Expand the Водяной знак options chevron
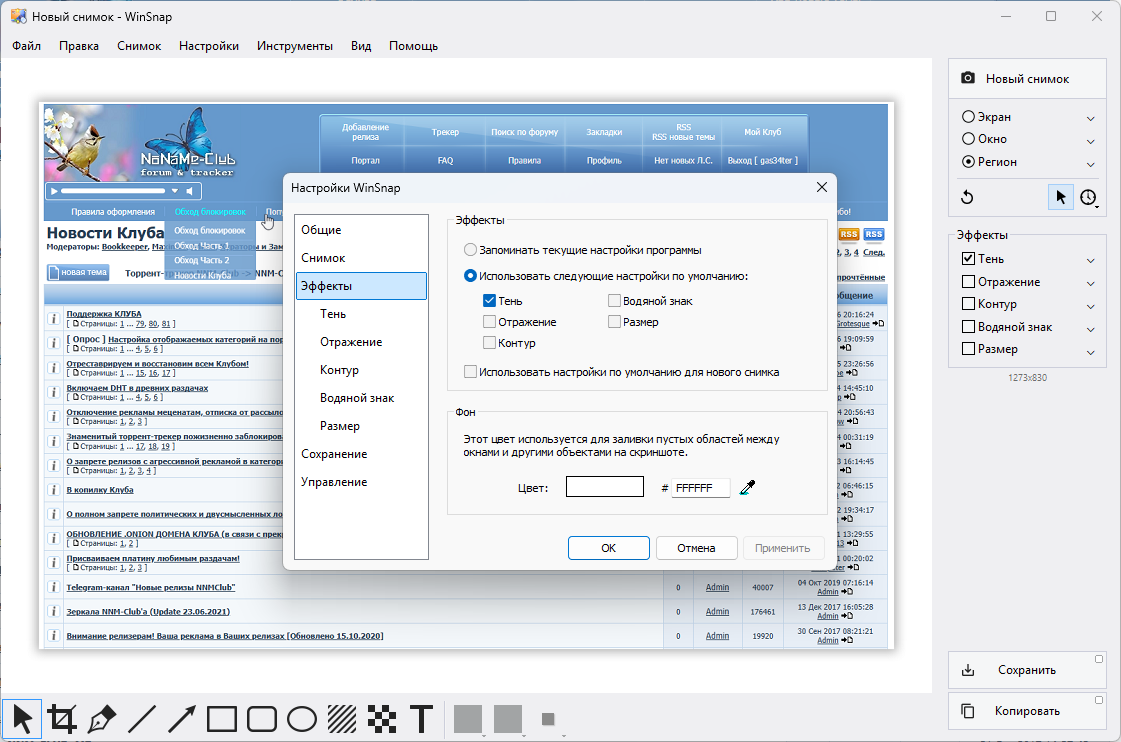Screen dimensions: 1121x742 pos(1091,328)
